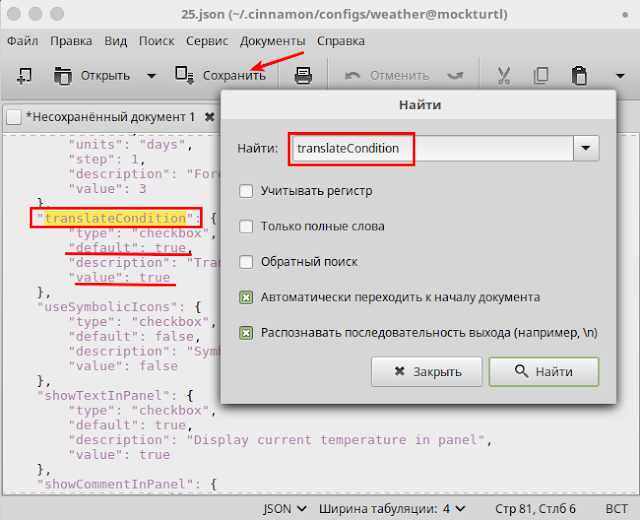640x520 pixels.
Task: Expand the search history dropdown arrow
Action: (x=586, y=148)
